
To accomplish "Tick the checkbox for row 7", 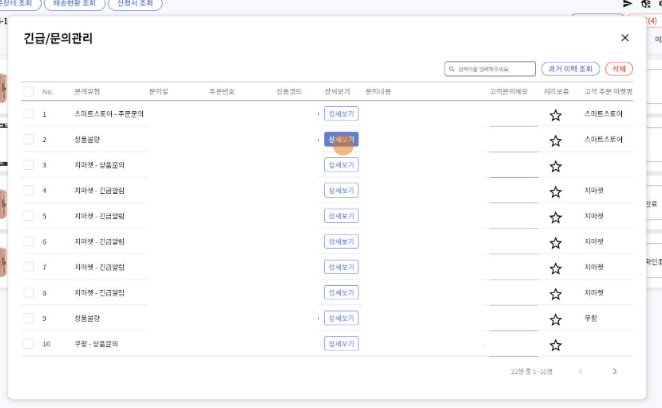I will pos(28,267).
